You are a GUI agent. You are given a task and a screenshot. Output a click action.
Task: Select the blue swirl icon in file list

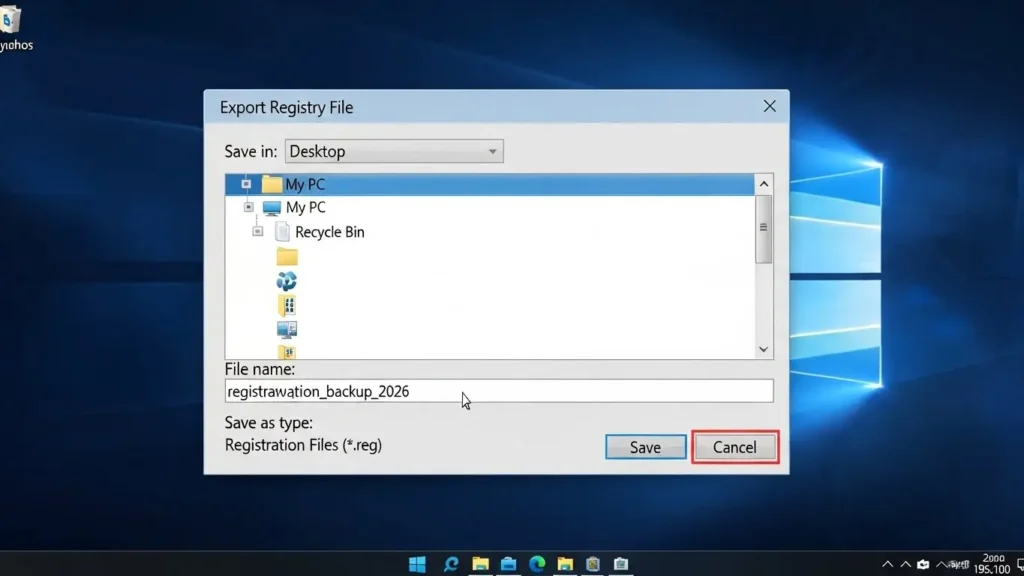pyautogui.click(x=287, y=281)
